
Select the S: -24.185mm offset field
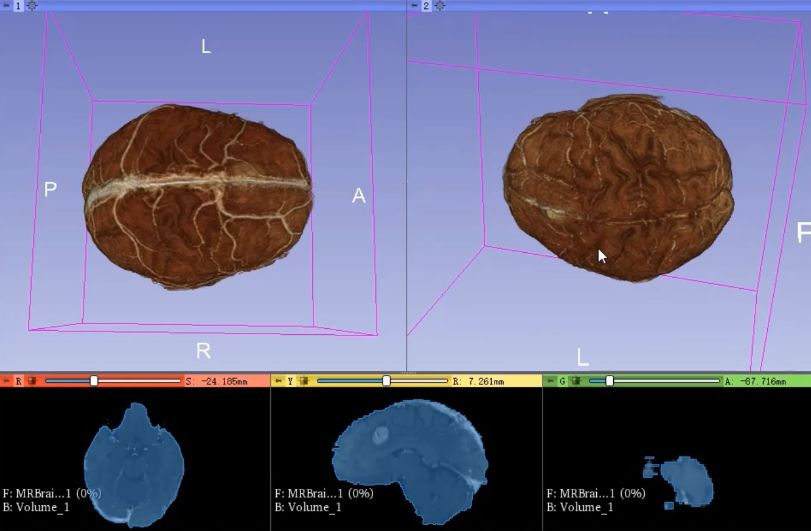(x=225, y=381)
